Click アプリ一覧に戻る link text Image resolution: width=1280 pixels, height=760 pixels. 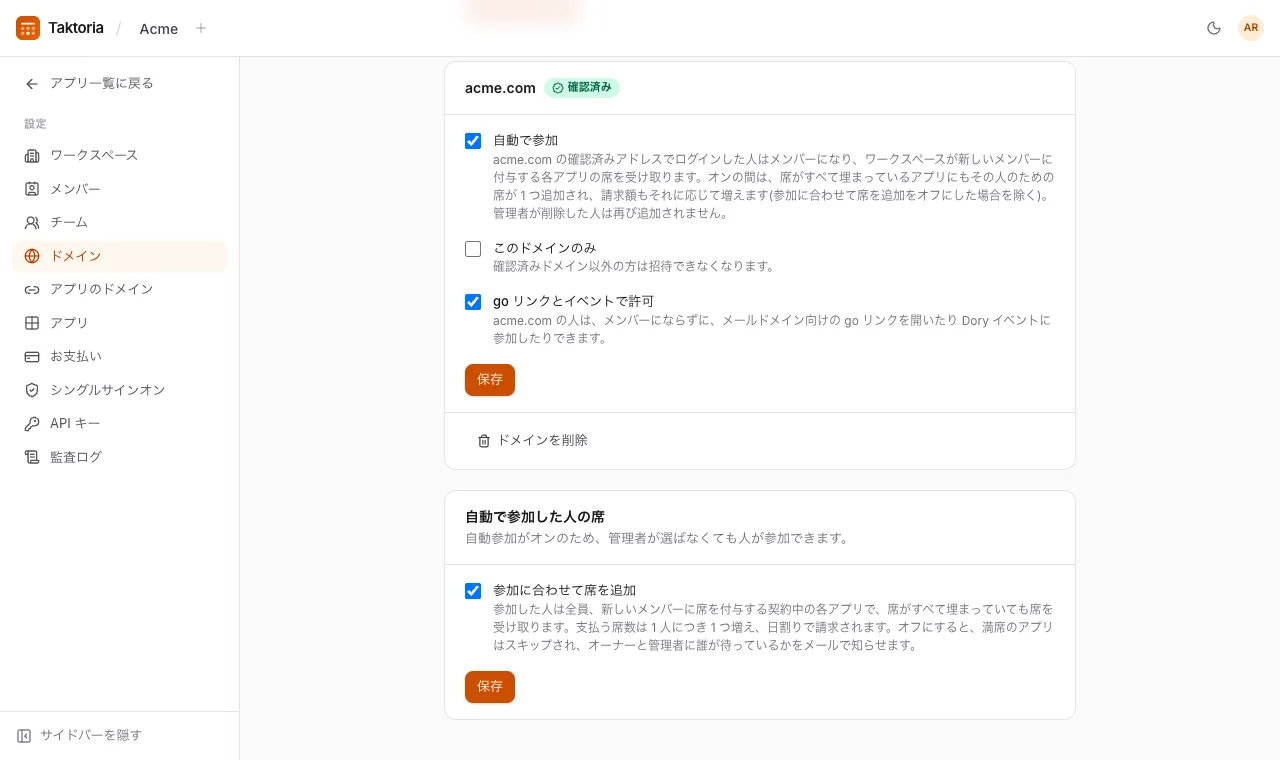click(x=102, y=84)
